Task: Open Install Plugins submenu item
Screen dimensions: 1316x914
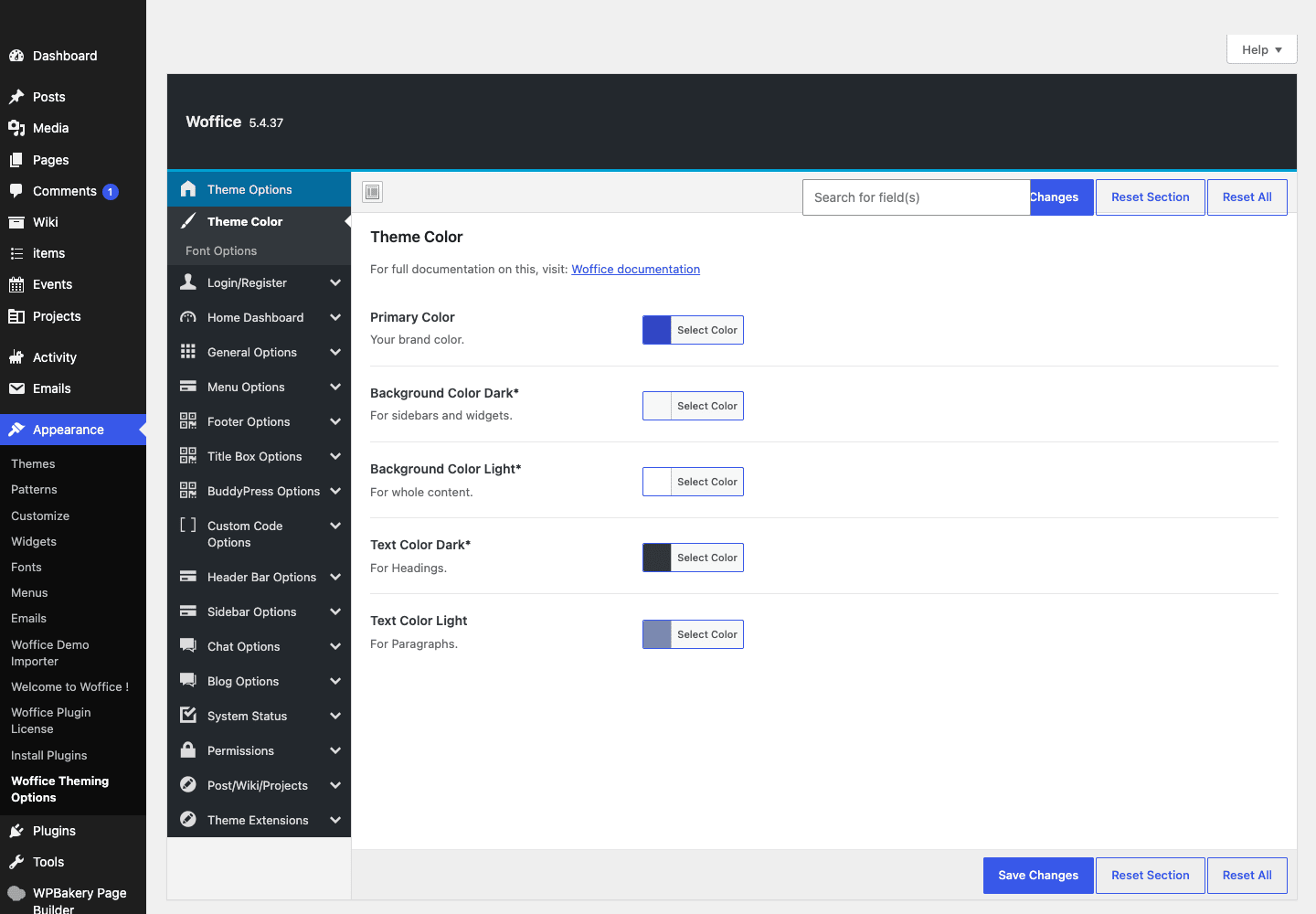Action: [x=49, y=756]
